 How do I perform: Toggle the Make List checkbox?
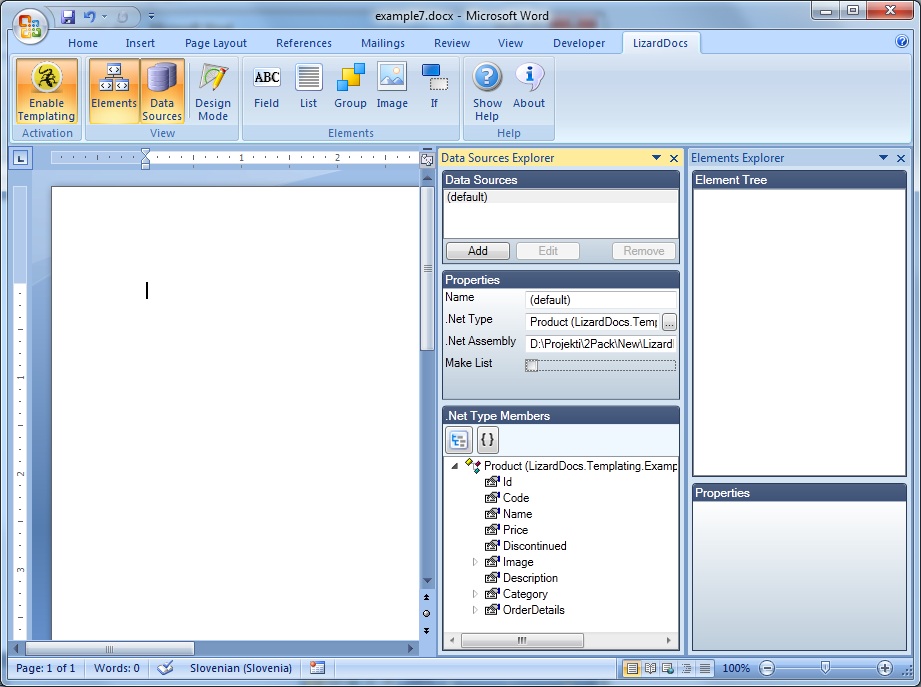click(532, 366)
